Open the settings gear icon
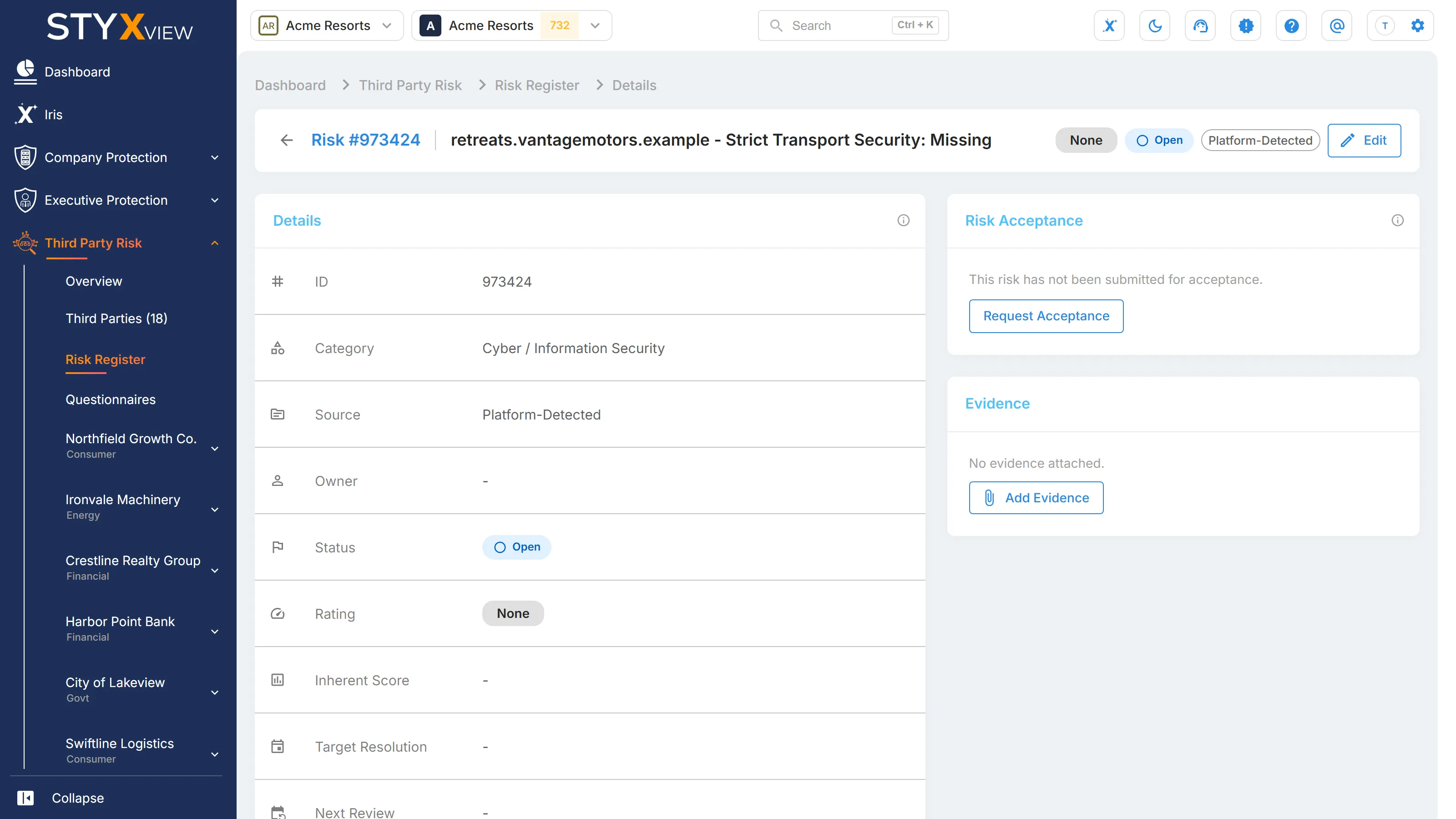The image size is (1456, 819). pos(1418,25)
